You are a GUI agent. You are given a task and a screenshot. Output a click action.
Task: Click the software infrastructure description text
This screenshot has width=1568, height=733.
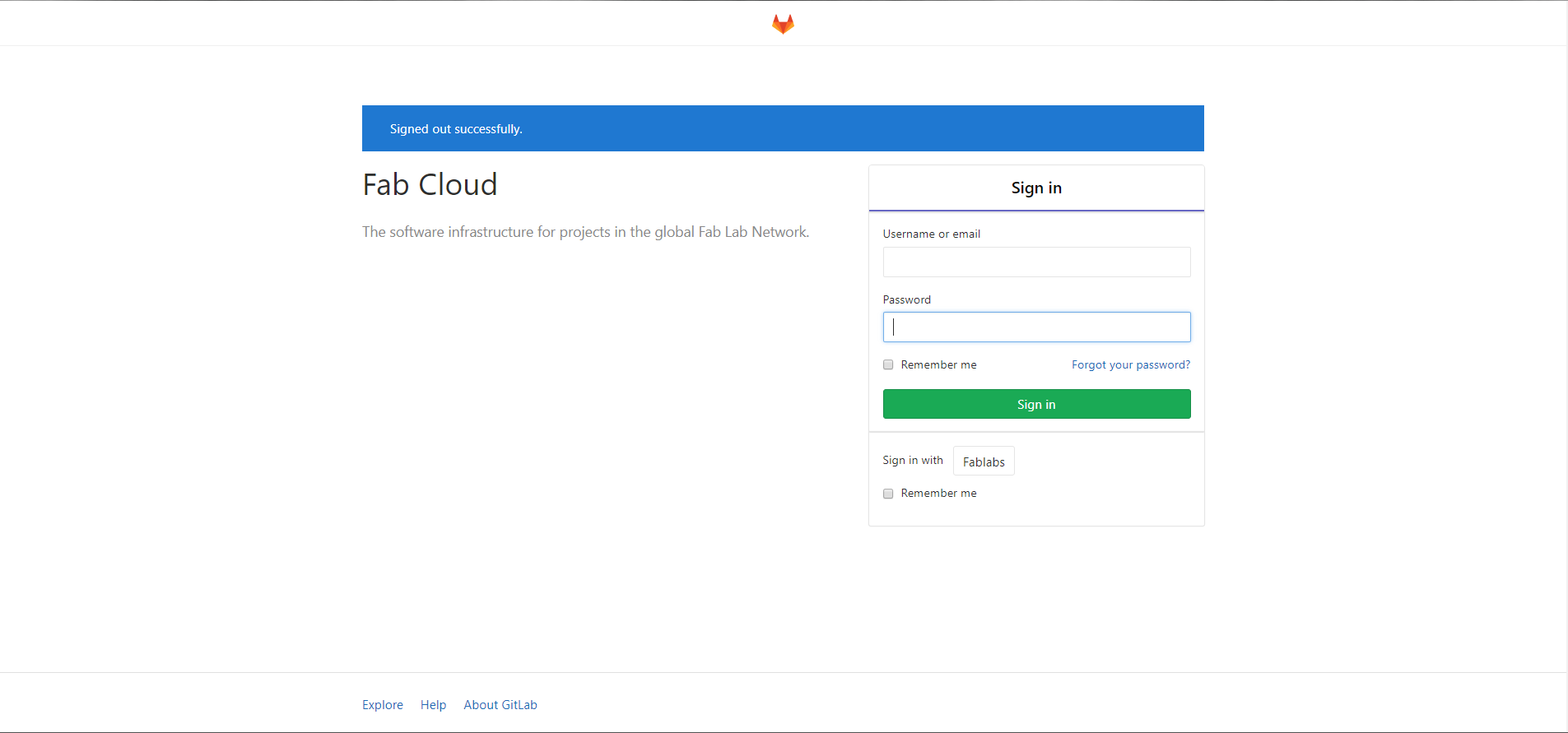pyautogui.click(x=586, y=232)
